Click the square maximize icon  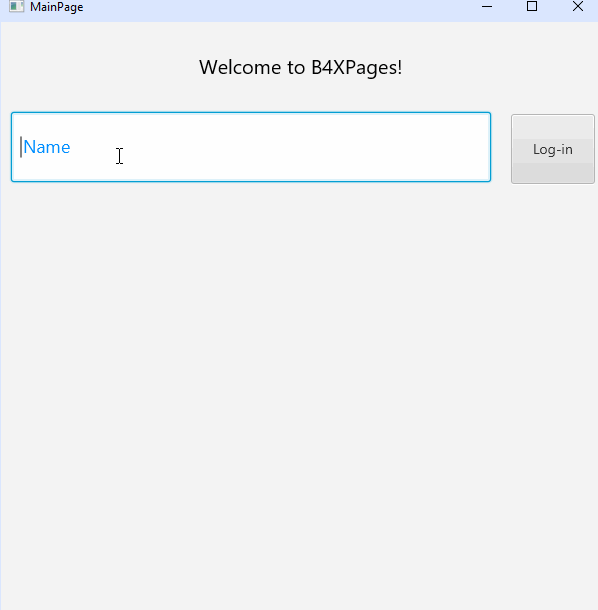click(x=532, y=6)
